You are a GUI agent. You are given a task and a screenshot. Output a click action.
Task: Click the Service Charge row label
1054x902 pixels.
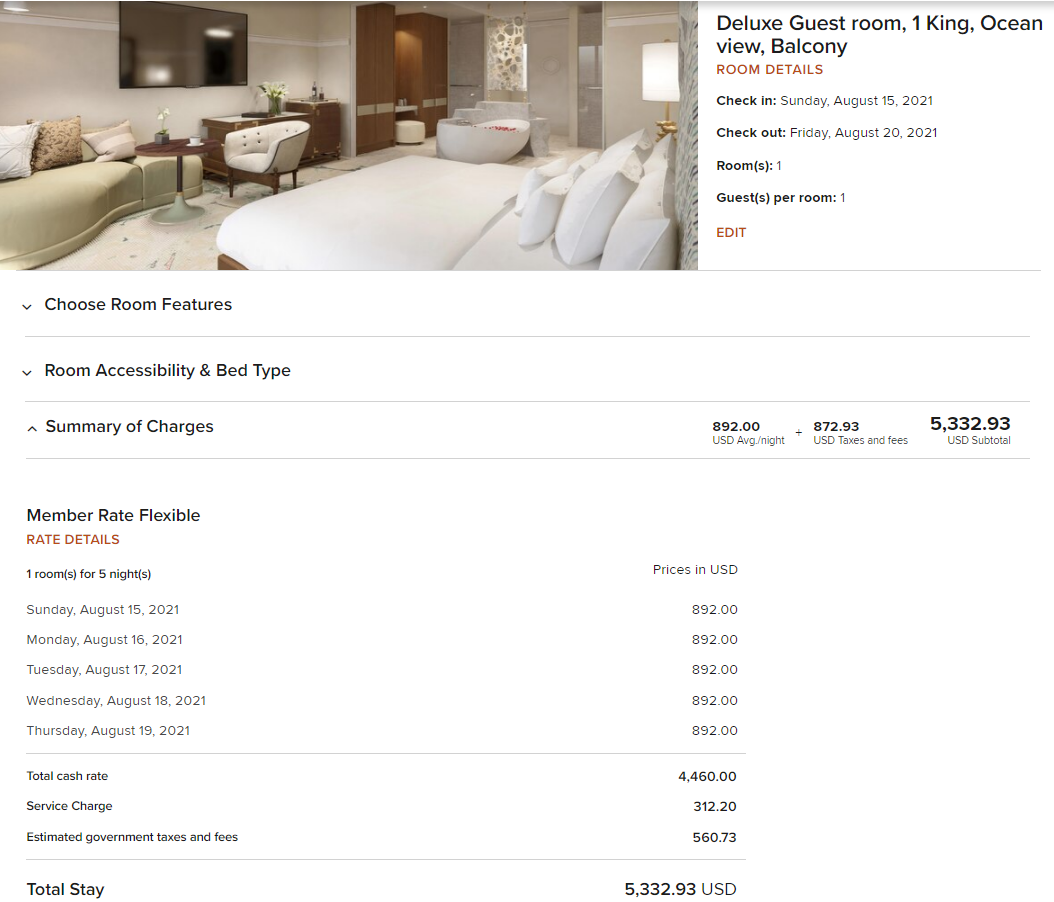tap(69, 805)
